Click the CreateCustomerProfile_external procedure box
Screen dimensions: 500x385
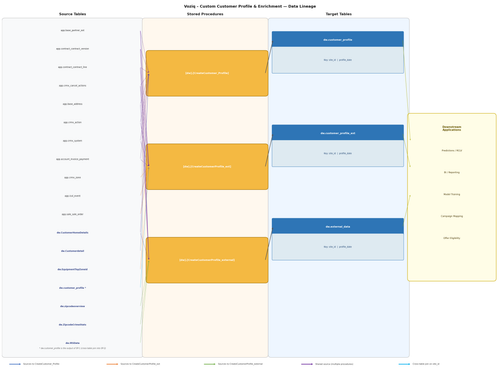coord(207,260)
